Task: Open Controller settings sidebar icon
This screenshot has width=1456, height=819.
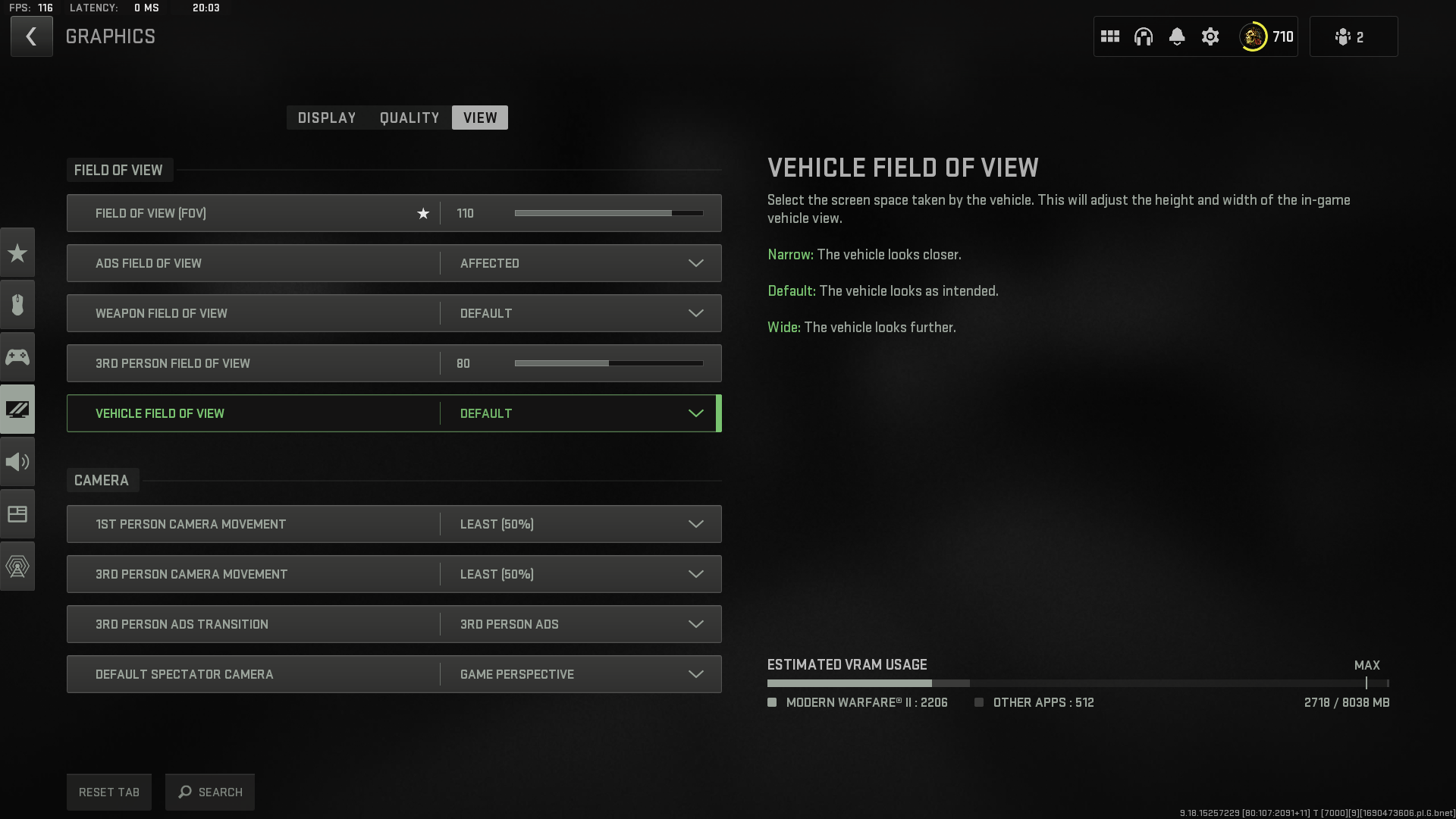Action: [17, 356]
